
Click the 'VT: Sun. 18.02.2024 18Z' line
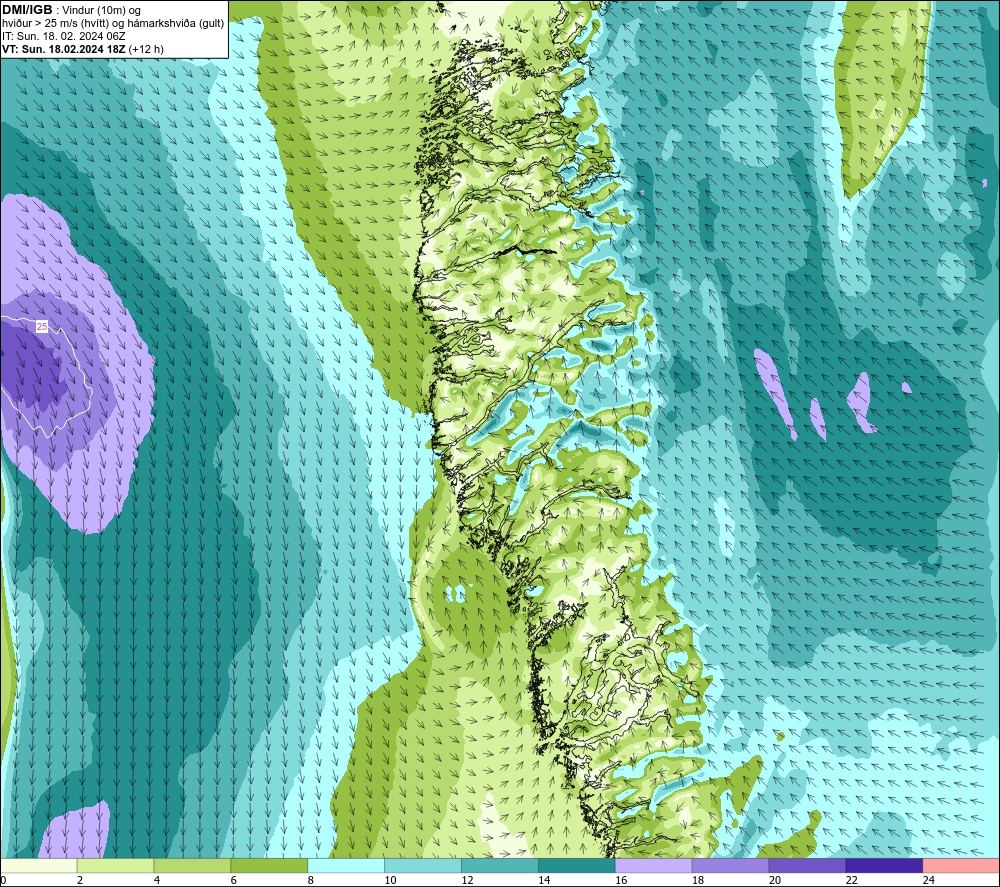pos(64,49)
